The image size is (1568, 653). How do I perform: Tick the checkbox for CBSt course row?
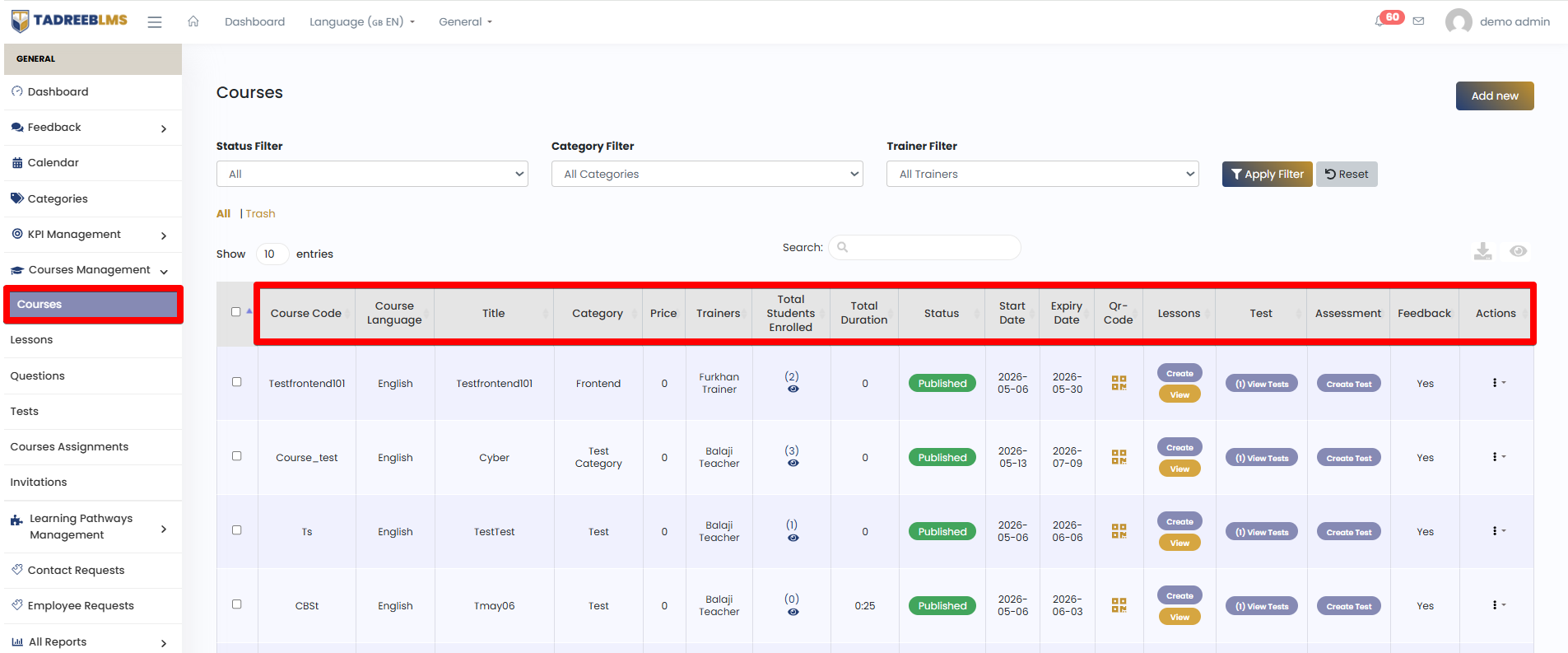click(237, 604)
